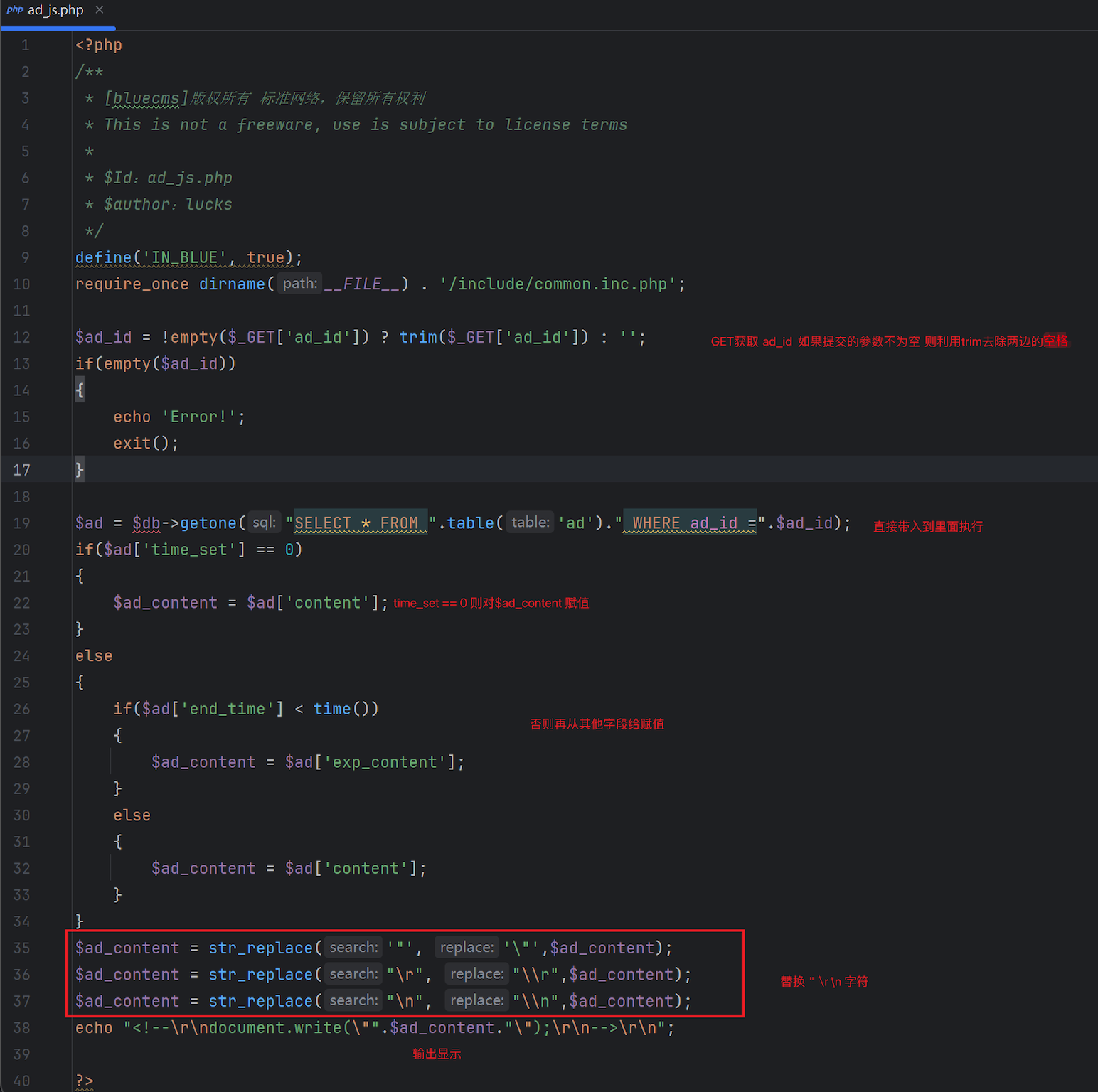The image size is (1098, 1092).
Task: Click the SELECT * FROM string
Action: tap(361, 524)
